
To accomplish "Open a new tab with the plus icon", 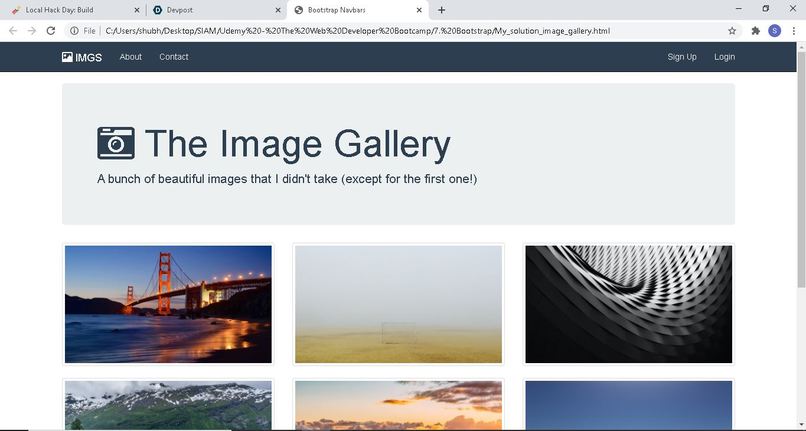I will coord(442,10).
